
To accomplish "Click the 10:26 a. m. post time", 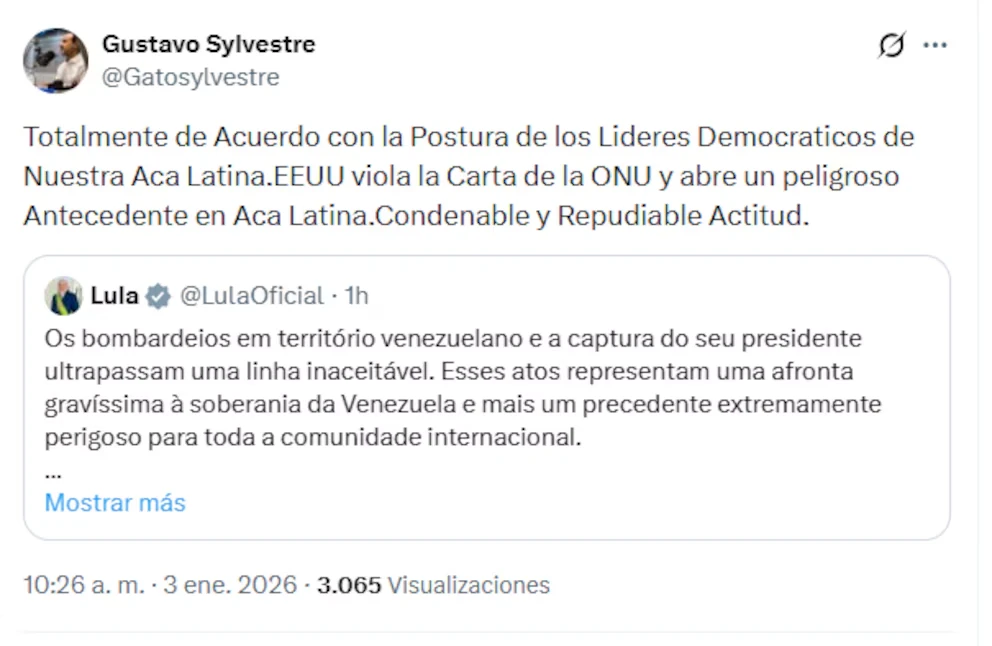I will coord(84,585).
